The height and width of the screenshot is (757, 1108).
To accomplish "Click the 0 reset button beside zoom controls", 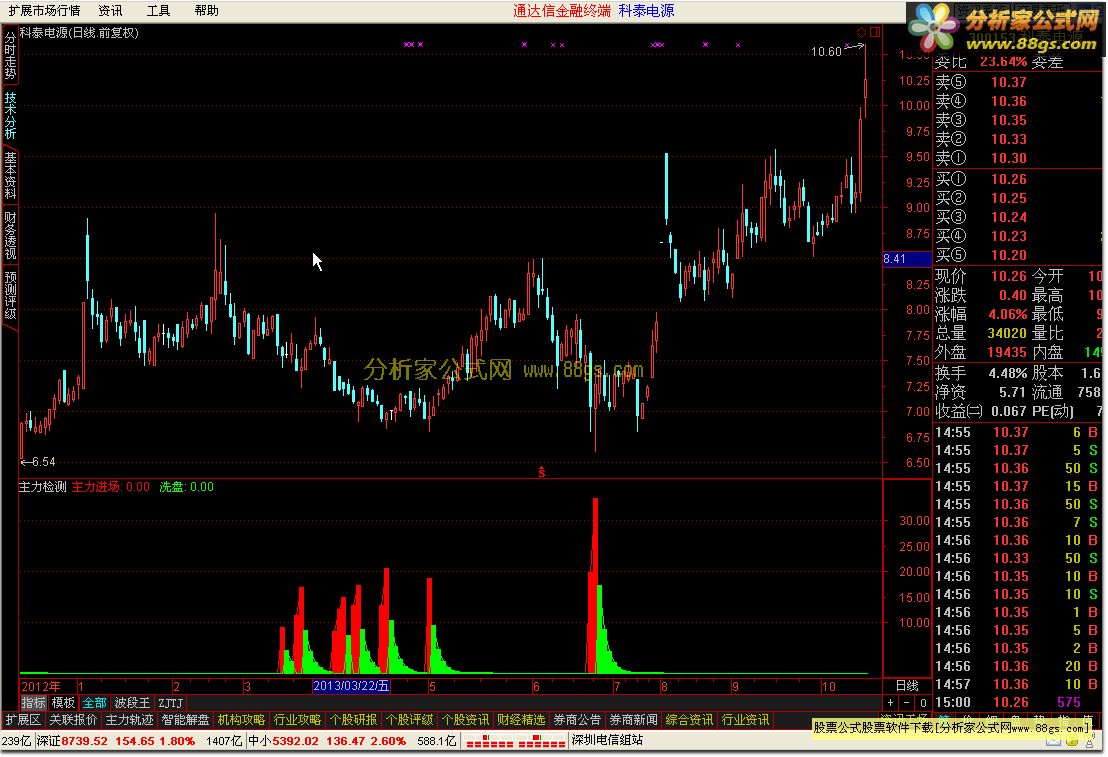I will [x=923, y=703].
